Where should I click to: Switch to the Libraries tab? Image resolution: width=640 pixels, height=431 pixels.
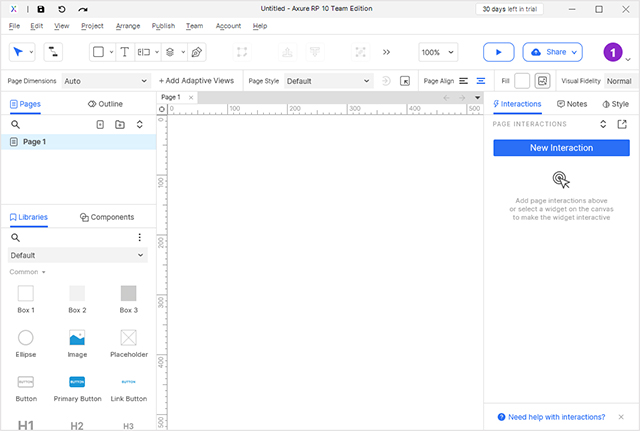(x=29, y=217)
